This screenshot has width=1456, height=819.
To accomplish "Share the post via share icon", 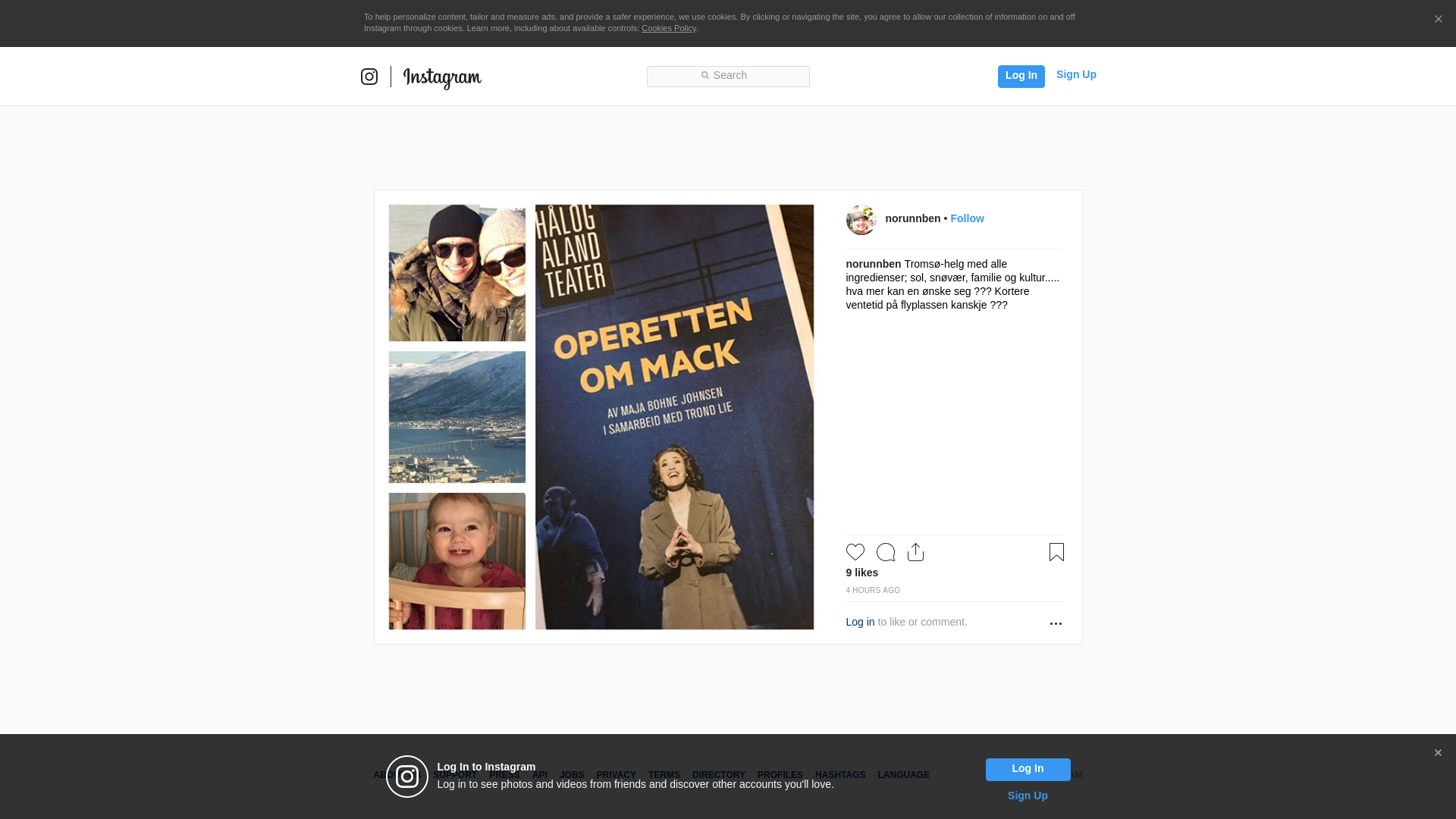I will pyautogui.click(x=916, y=552).
